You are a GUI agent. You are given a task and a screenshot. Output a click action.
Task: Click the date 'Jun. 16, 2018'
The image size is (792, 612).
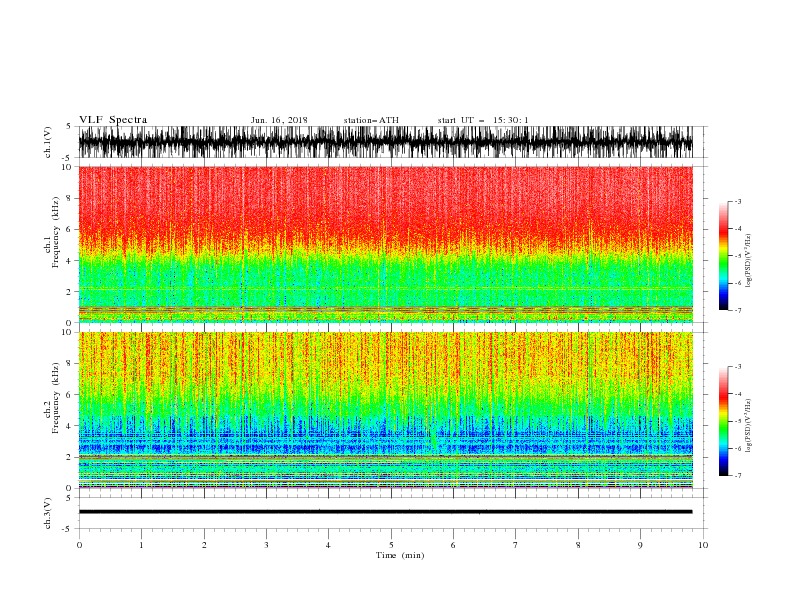click(x=279, y=120)
